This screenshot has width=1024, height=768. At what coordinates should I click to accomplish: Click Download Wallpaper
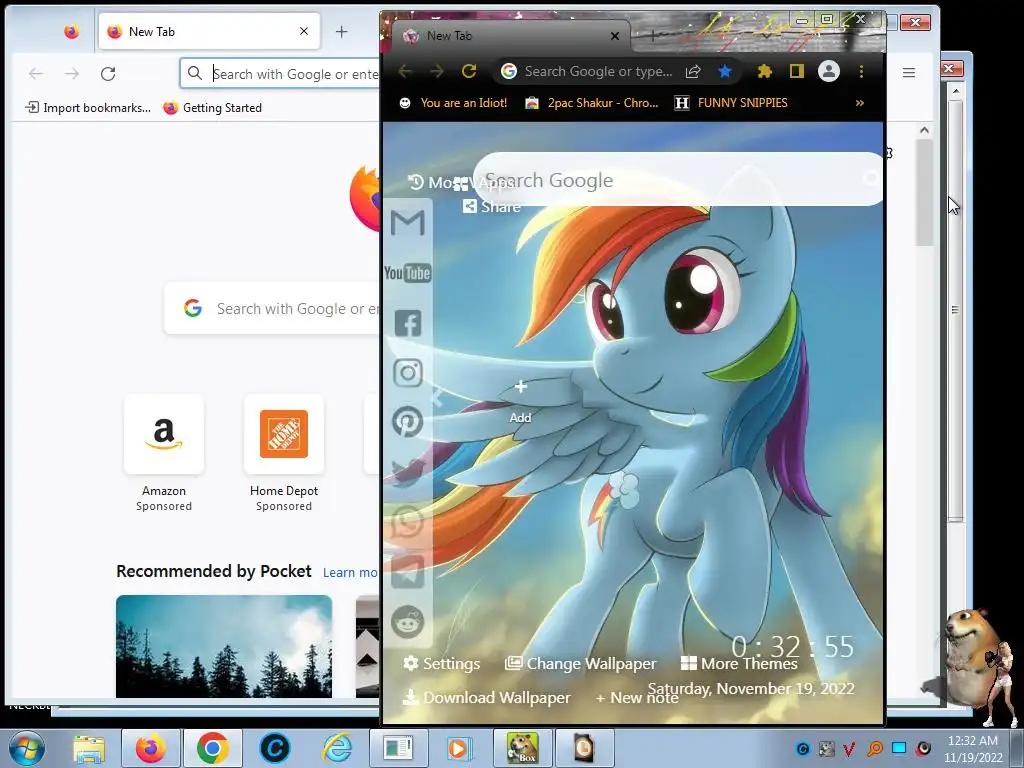pos(487,697)
